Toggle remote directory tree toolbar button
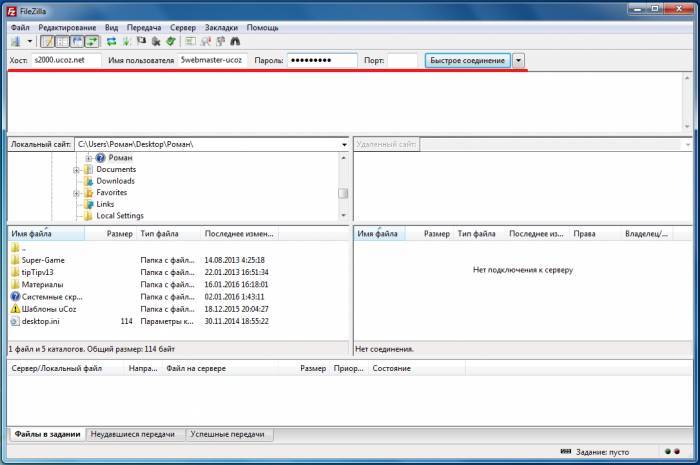 (77, 42)
